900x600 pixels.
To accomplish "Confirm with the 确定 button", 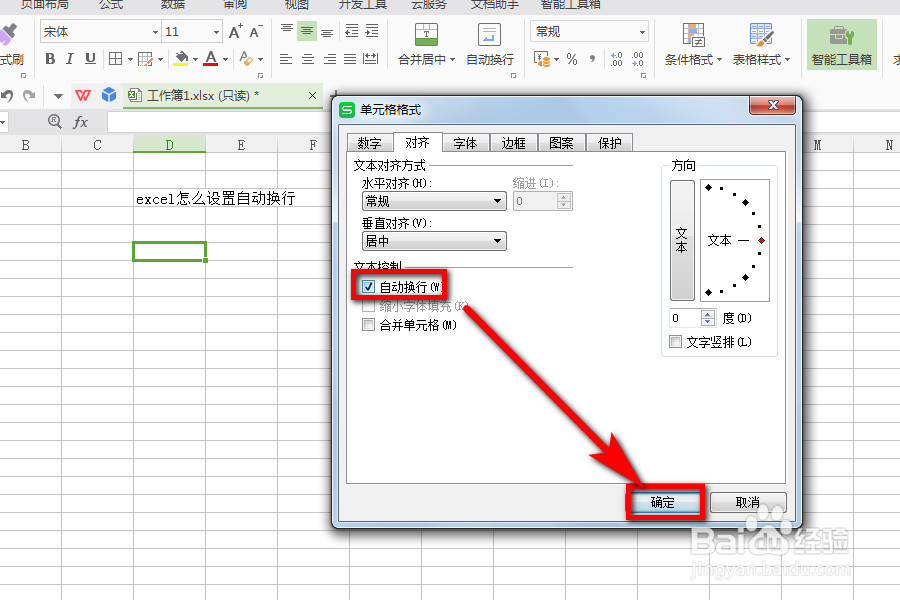I will pyautogui.click(x=664, y=502).
